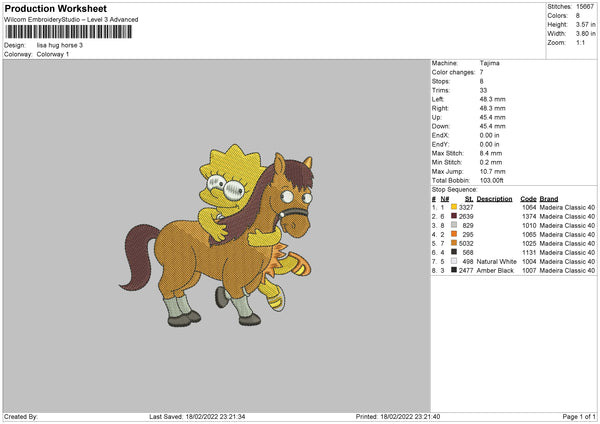This screenshot has width=600, height=424.
Task: Click the Machine value 'Tajima'
Action: (x=489, y=63)
